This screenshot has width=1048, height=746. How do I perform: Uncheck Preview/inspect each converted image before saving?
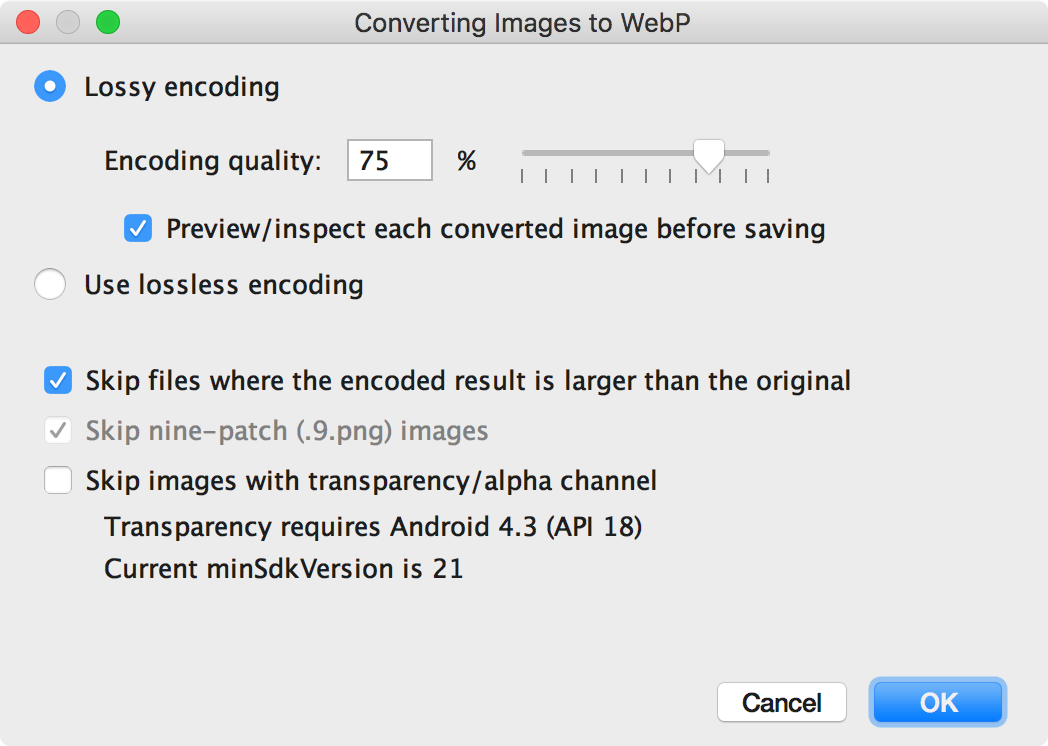pos(137,228)
